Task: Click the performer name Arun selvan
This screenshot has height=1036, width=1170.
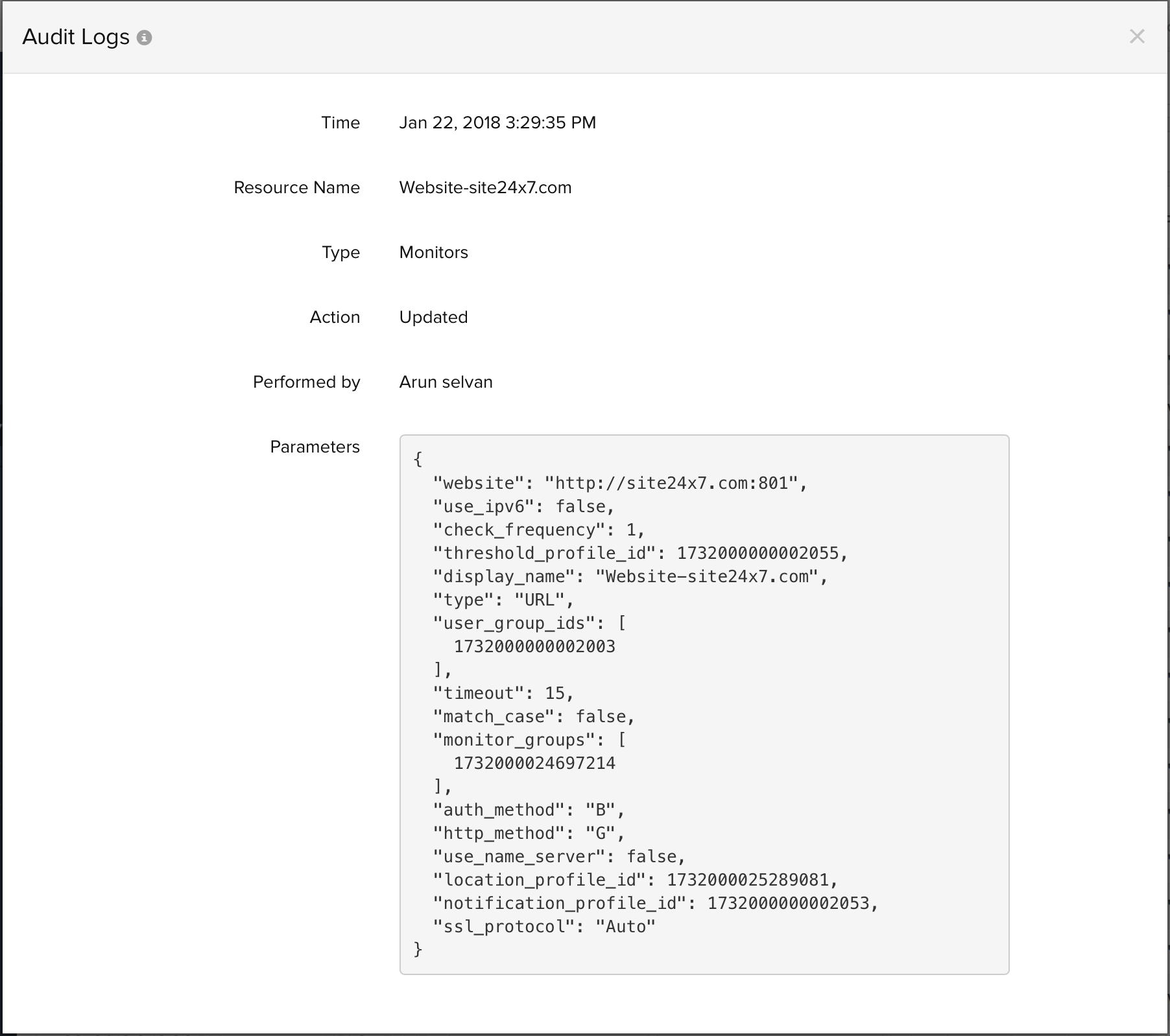Action: pyautogui.click(x=446, y=382)
